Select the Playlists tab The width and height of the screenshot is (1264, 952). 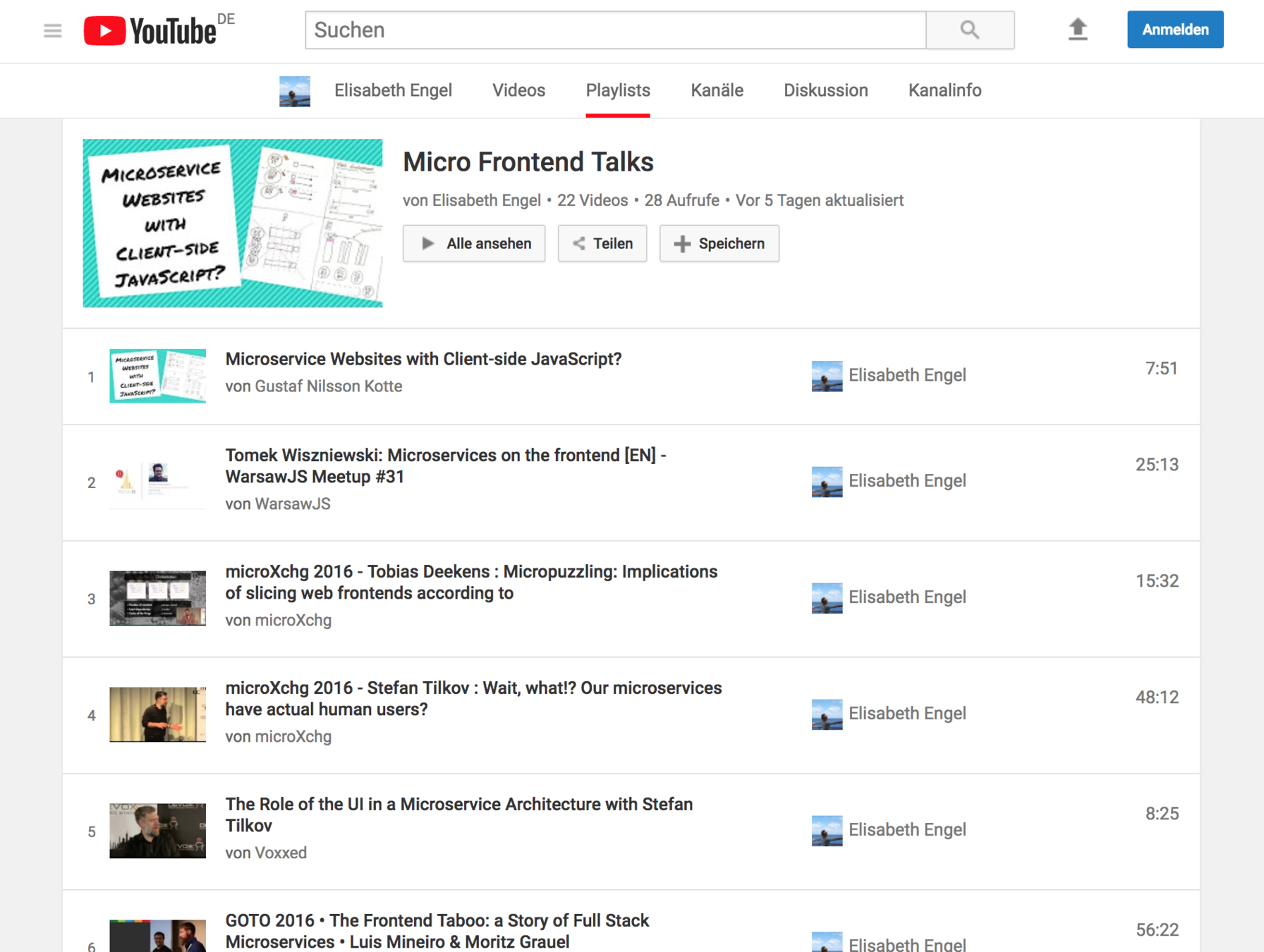point(618,90)
